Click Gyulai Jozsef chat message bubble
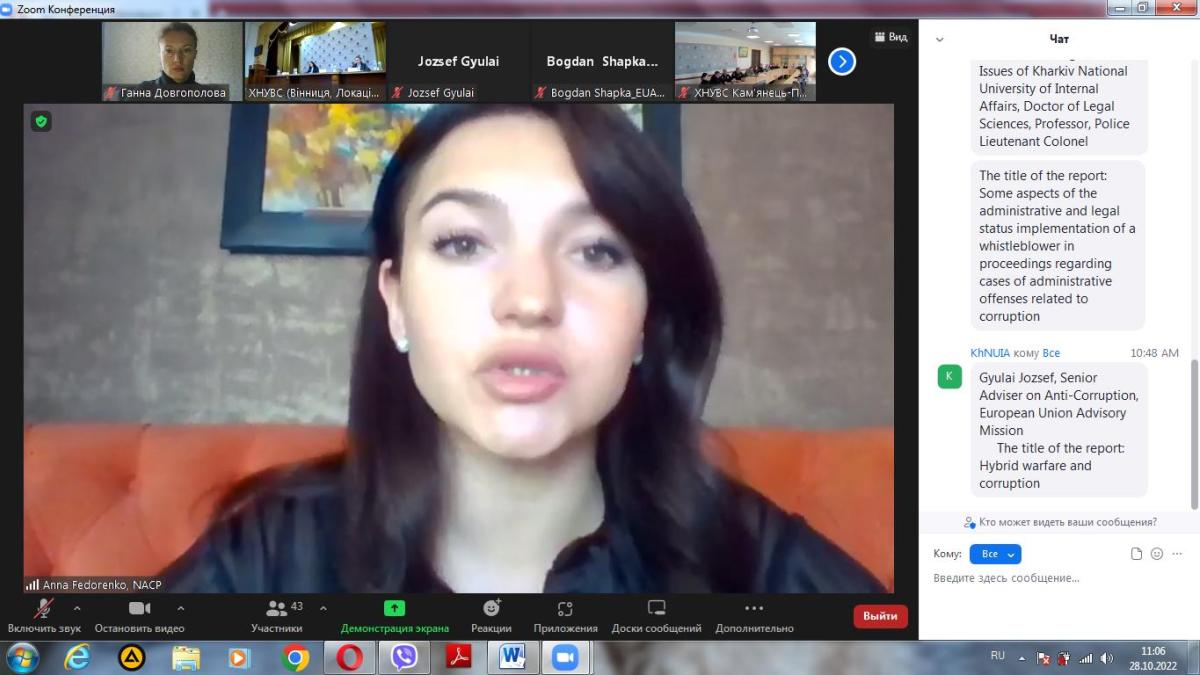This screenshot has height=675, width=1200. click(x=1059, y=430)
